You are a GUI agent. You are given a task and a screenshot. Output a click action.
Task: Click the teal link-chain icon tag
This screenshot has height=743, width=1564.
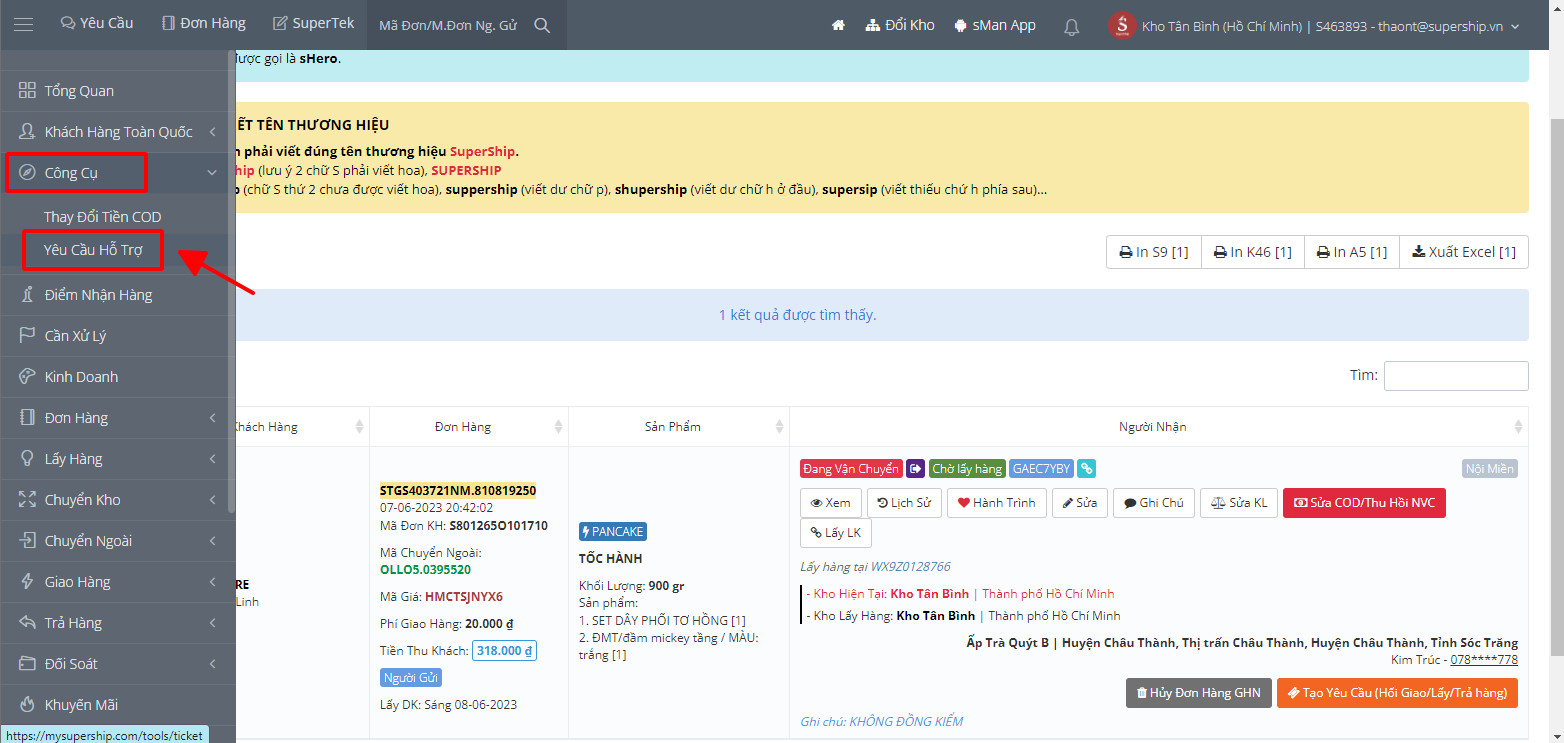tap(1087, 469)
